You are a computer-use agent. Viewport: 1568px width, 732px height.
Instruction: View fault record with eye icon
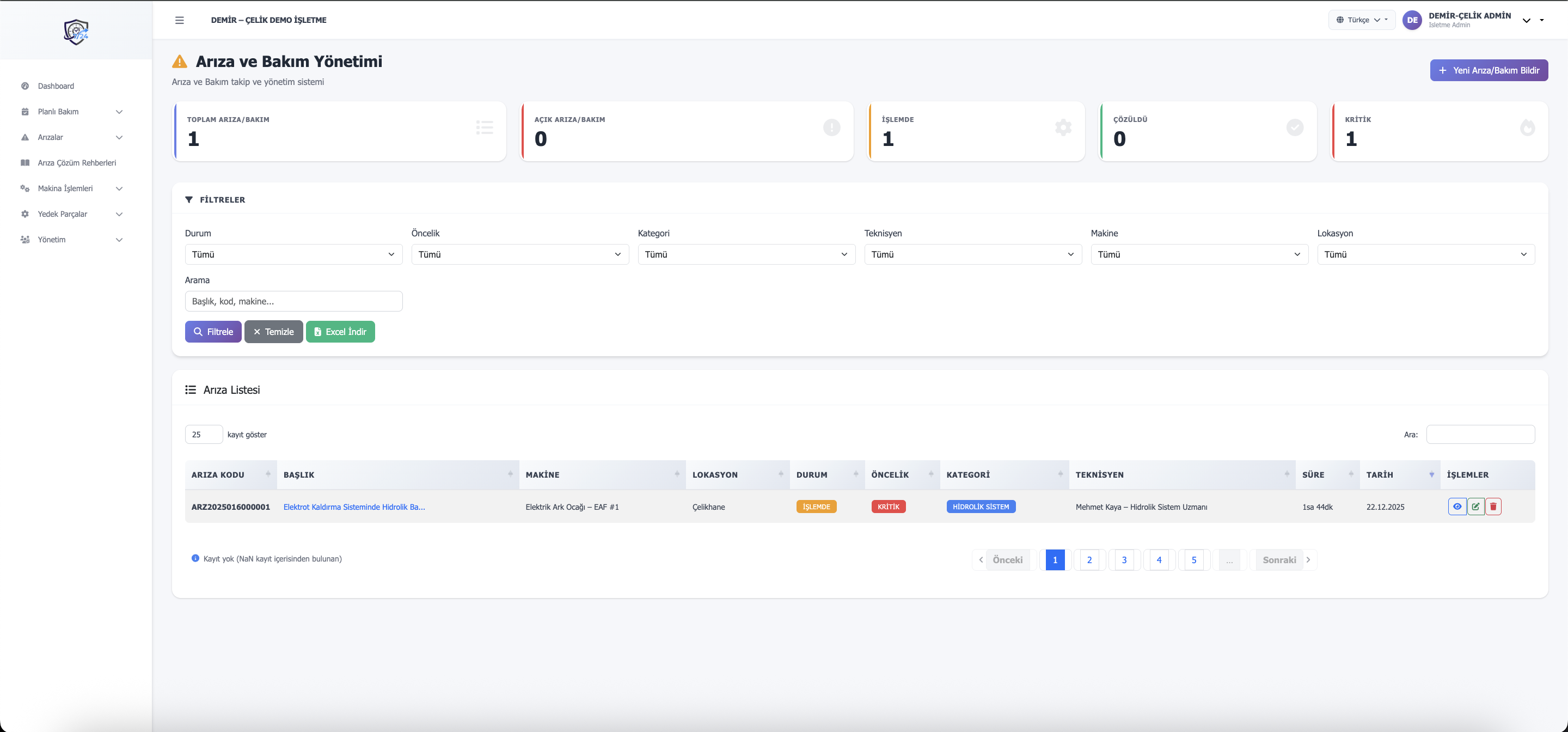tap(1456, 507)
